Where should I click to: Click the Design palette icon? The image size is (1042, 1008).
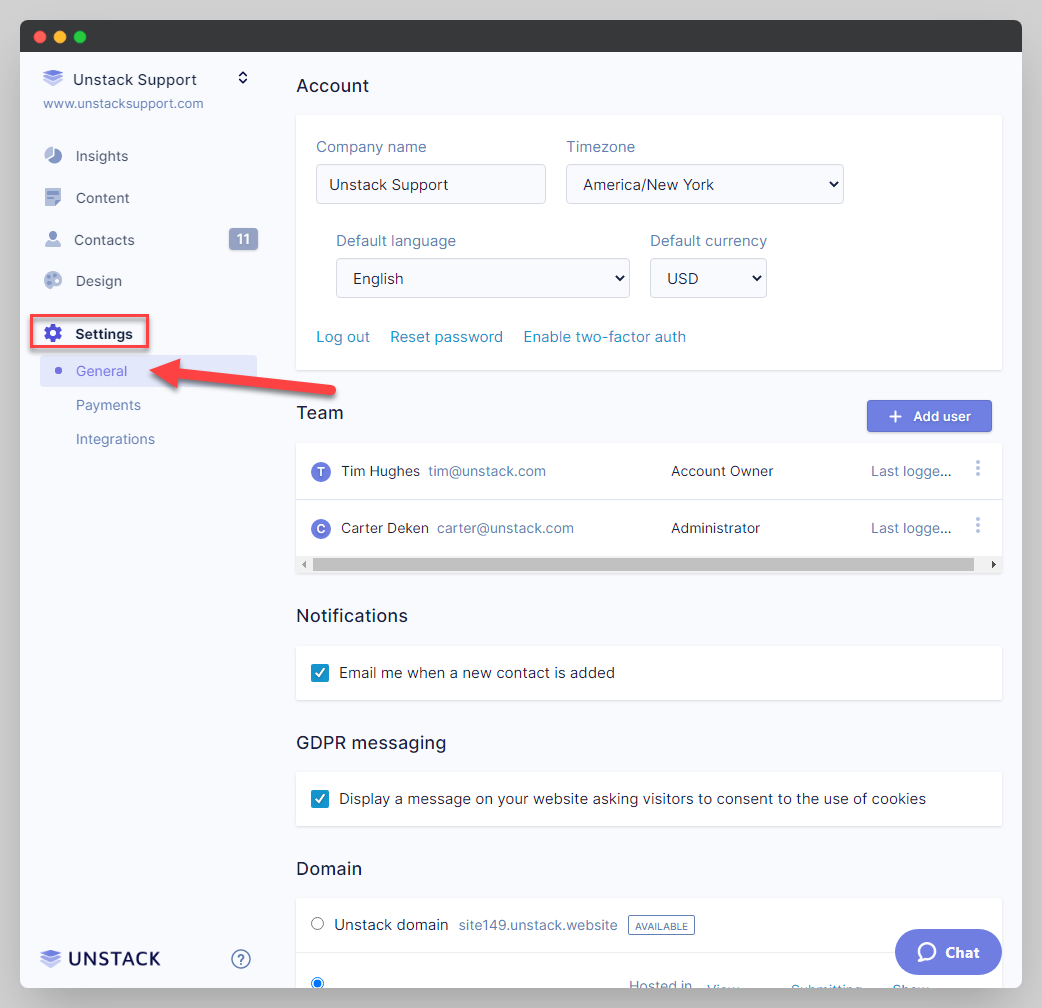(x=53, y=280)
